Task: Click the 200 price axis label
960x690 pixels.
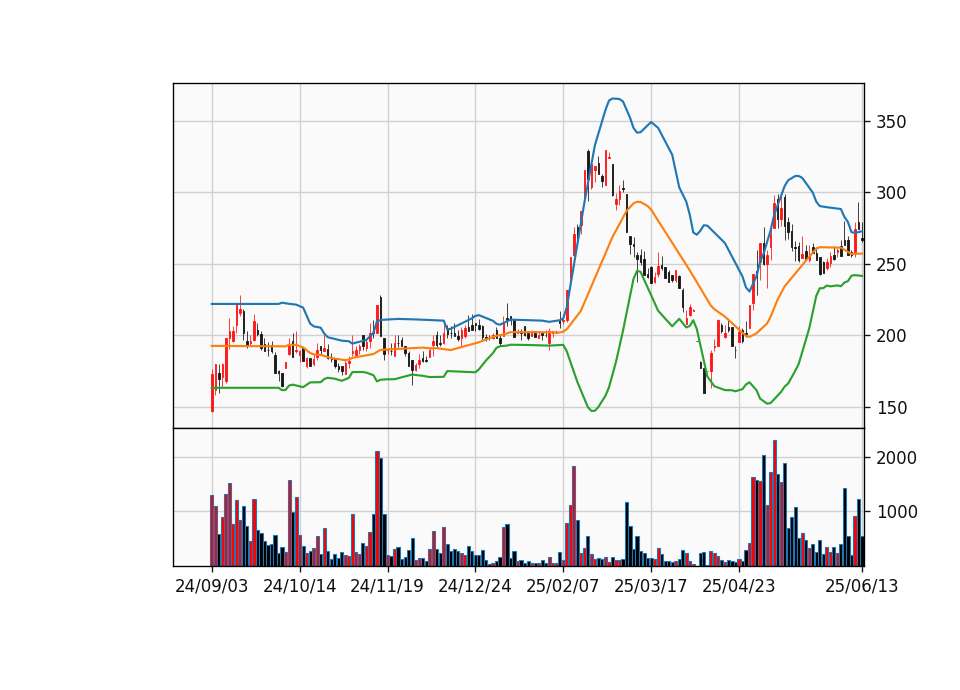Action: pyautogui.click(x=891, y=336)
